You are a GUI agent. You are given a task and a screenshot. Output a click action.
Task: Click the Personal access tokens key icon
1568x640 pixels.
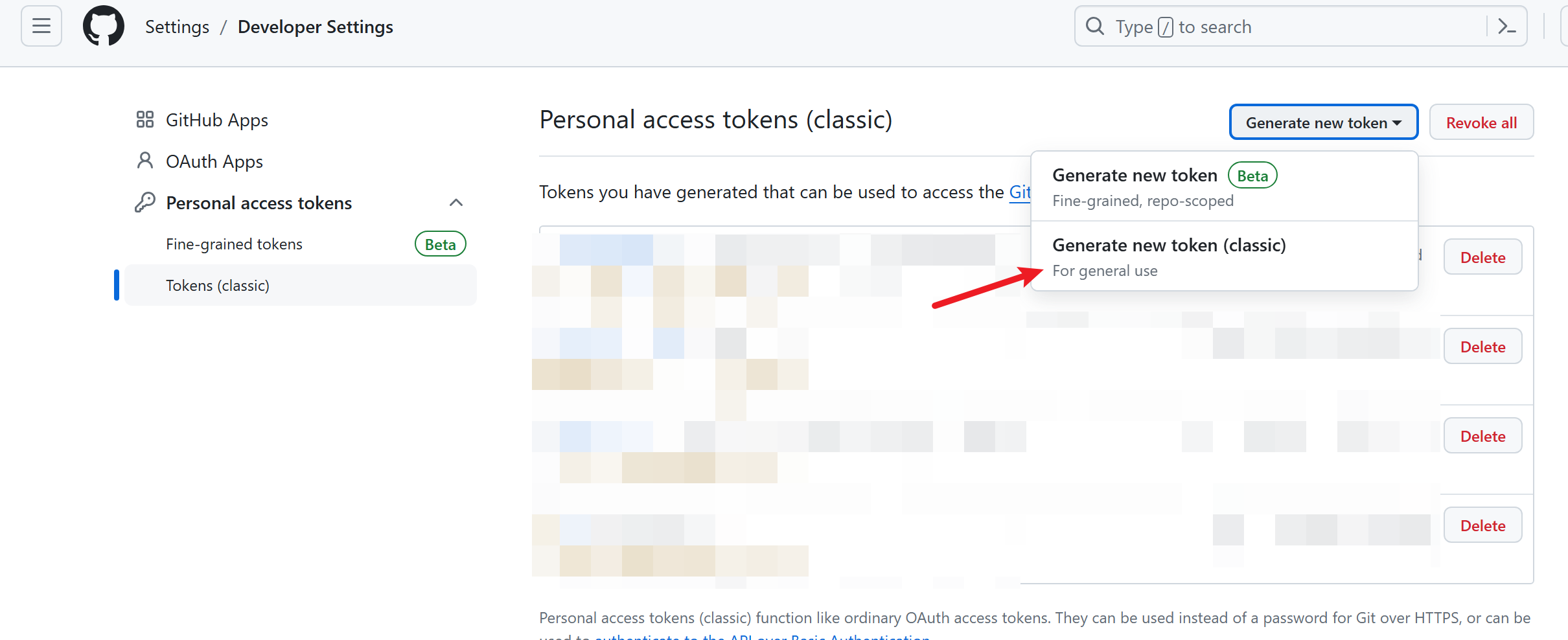(x=145, y=202)
